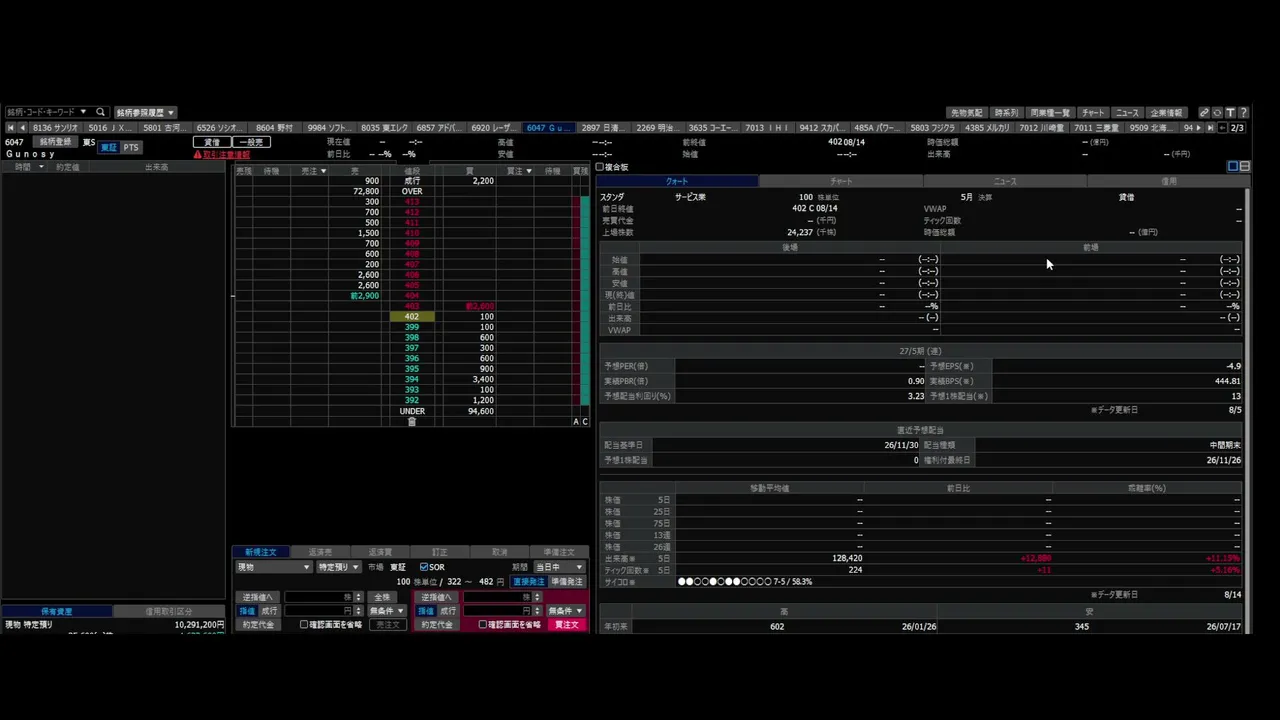This screenshot has height=720, width=1280.
Task: Jump to last ticker tab with skip-forward arrow
Action: pos(1210,128)
